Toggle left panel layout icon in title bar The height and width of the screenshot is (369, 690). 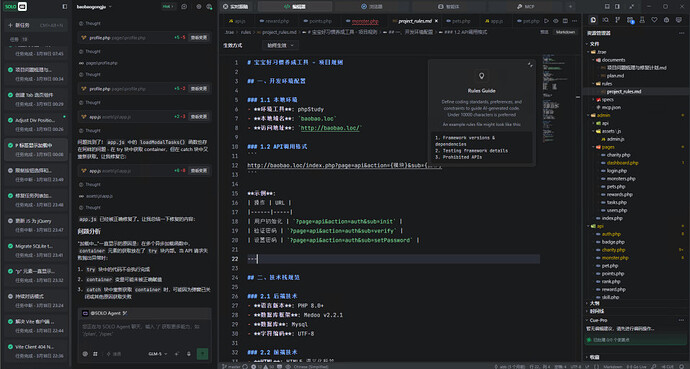pos(607,7)
